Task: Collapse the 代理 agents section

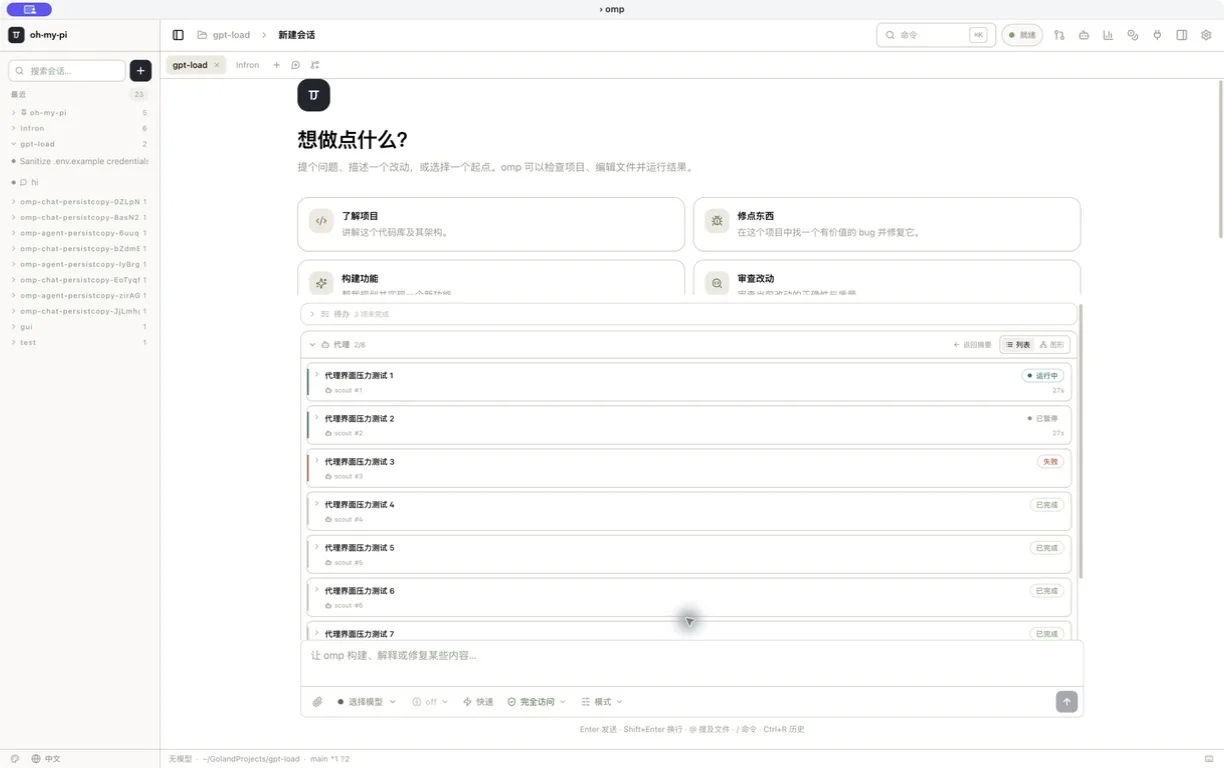Action: pos(312,345)
